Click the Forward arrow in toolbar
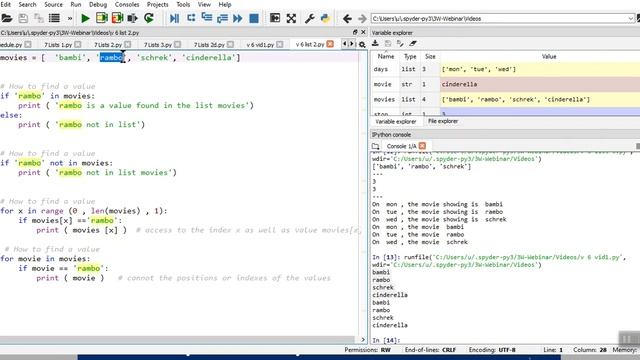This screenshot has width=640, height=360. [362, 18]
